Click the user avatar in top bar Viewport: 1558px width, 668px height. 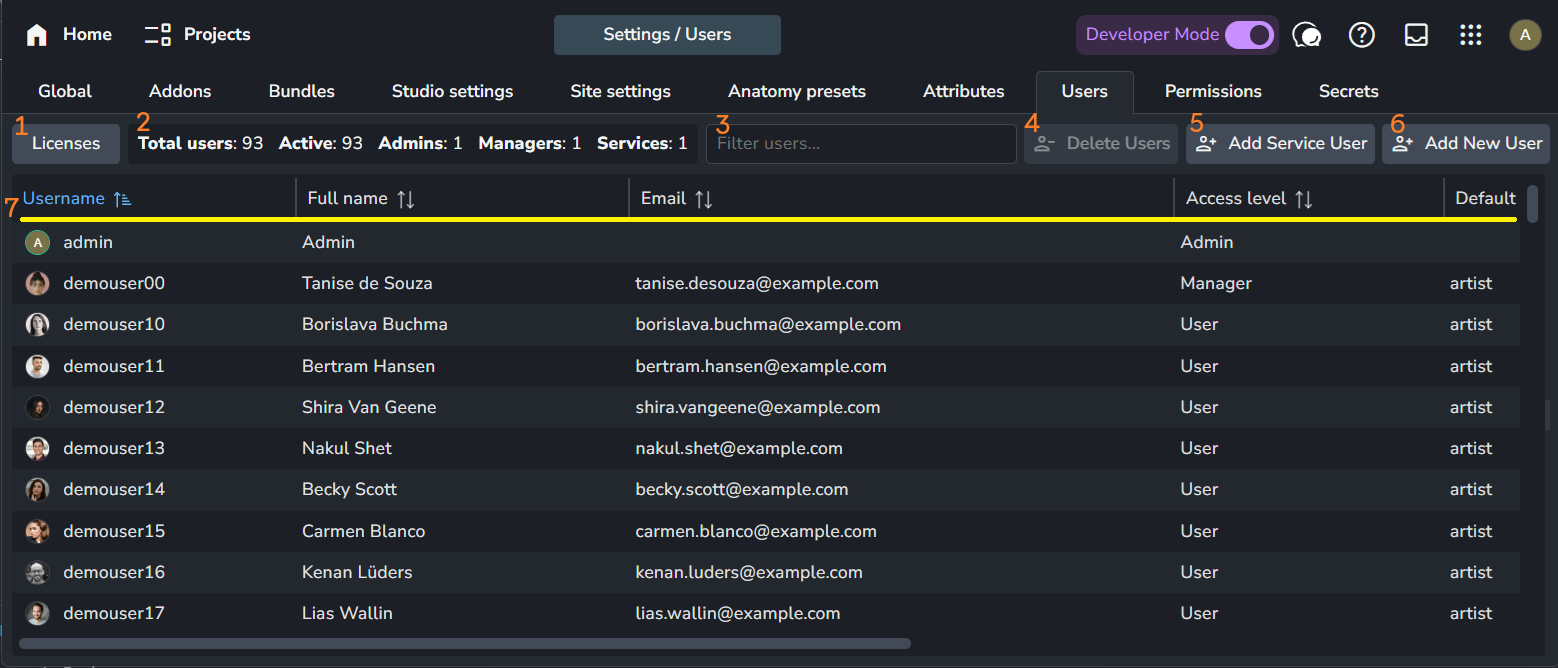(x=1524, y=35)
